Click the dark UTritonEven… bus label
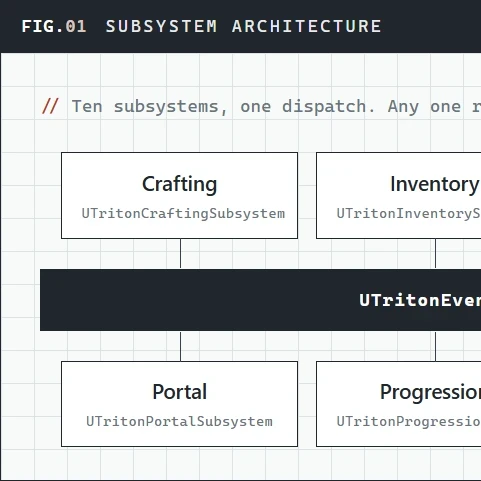 coord(420,300)
